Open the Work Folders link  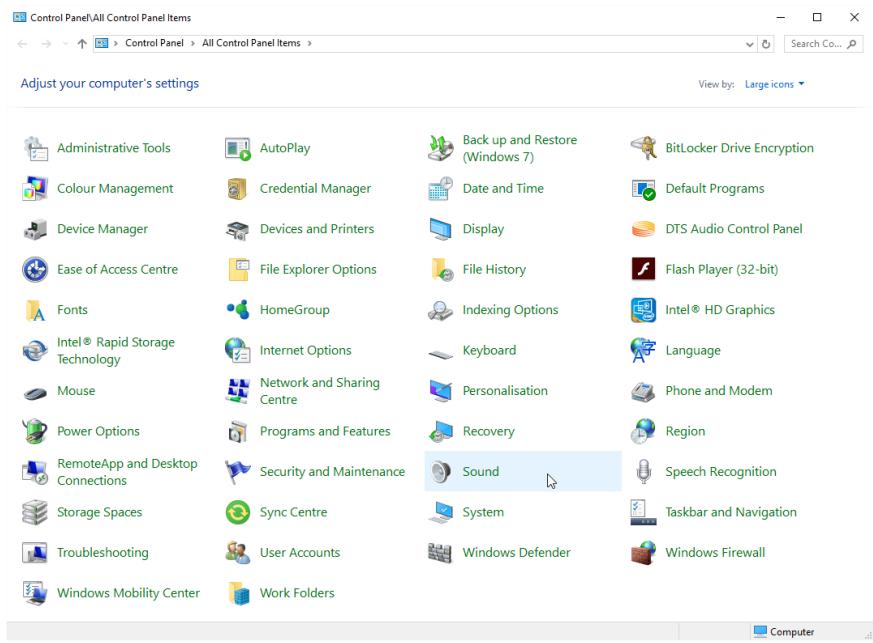[297, 593]
